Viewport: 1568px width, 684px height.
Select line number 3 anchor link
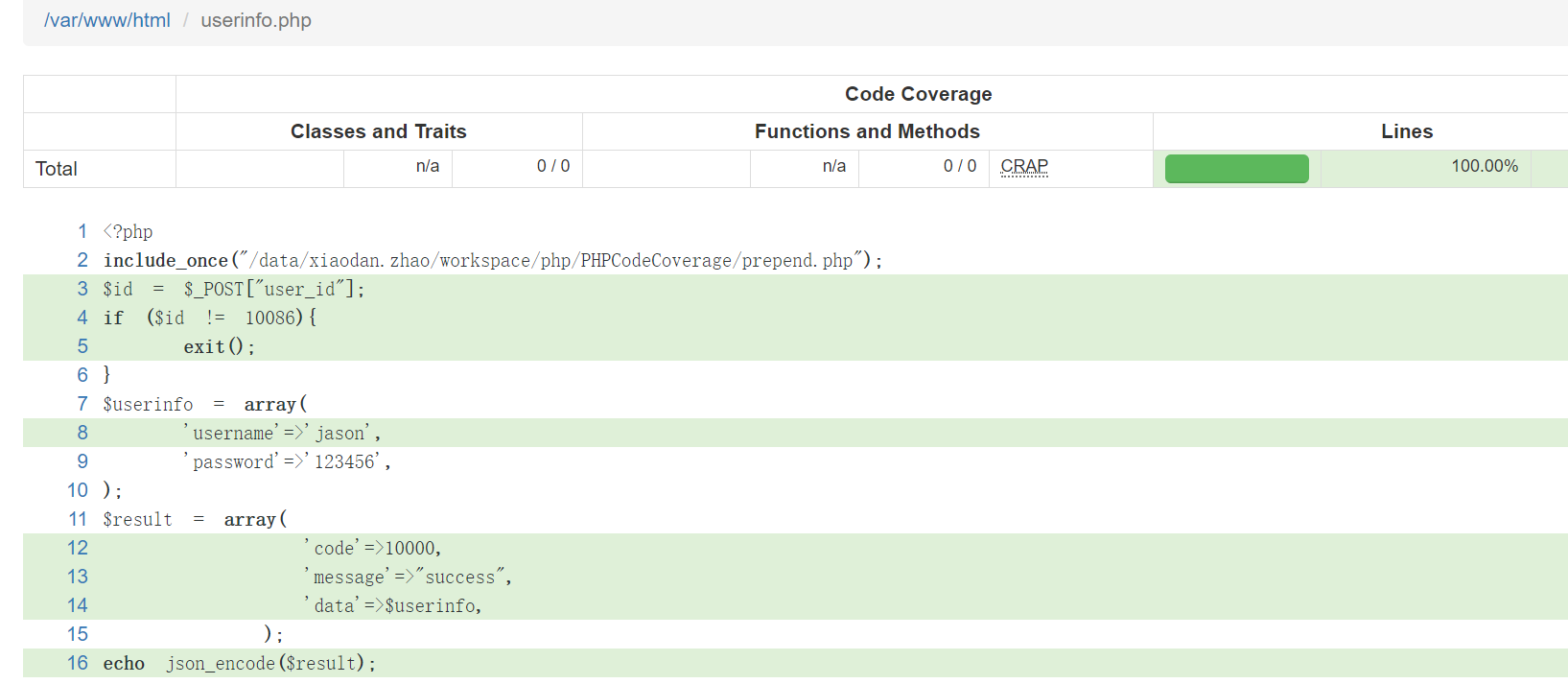[82, 289]
